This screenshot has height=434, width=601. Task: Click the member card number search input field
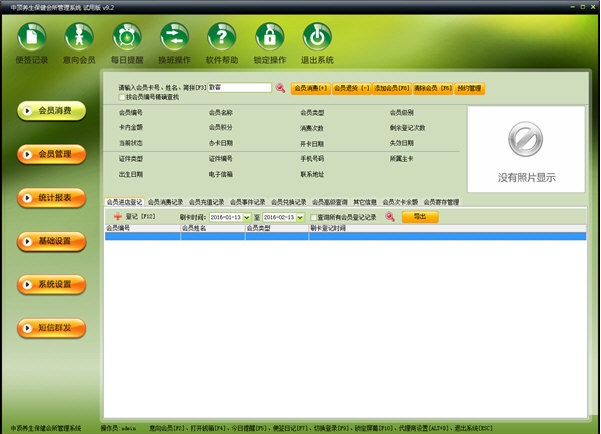240,88
